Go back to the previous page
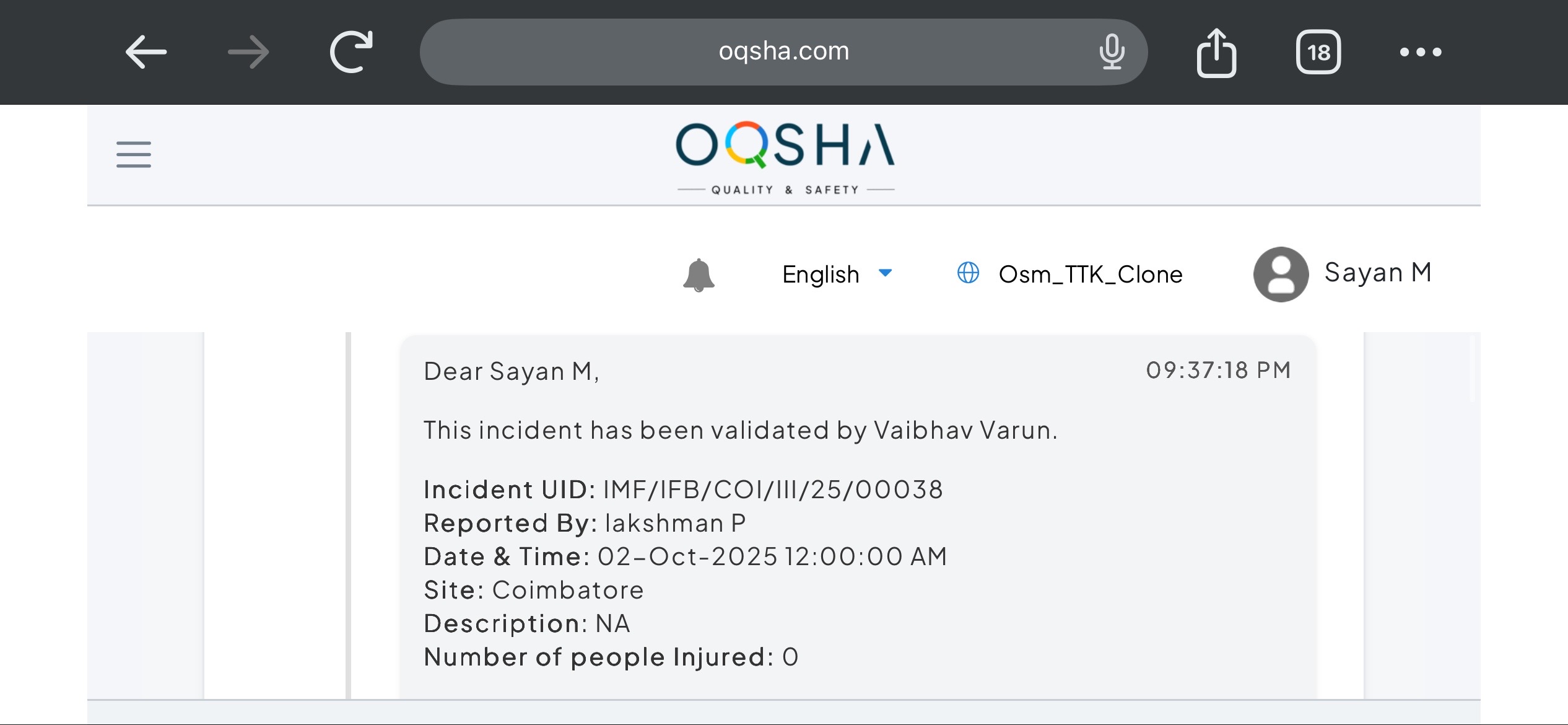The image size is (1568, 725). tap(146, 52)
